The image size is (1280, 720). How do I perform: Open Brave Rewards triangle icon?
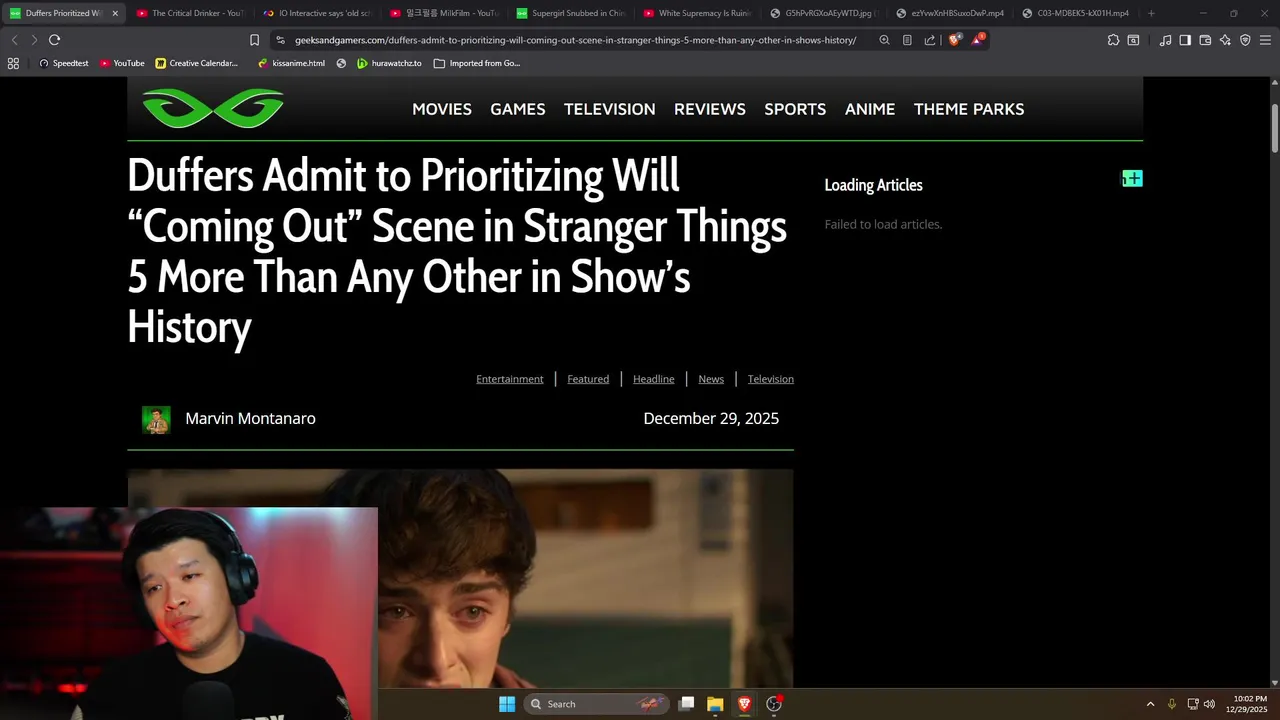click(x=978, y=40)
